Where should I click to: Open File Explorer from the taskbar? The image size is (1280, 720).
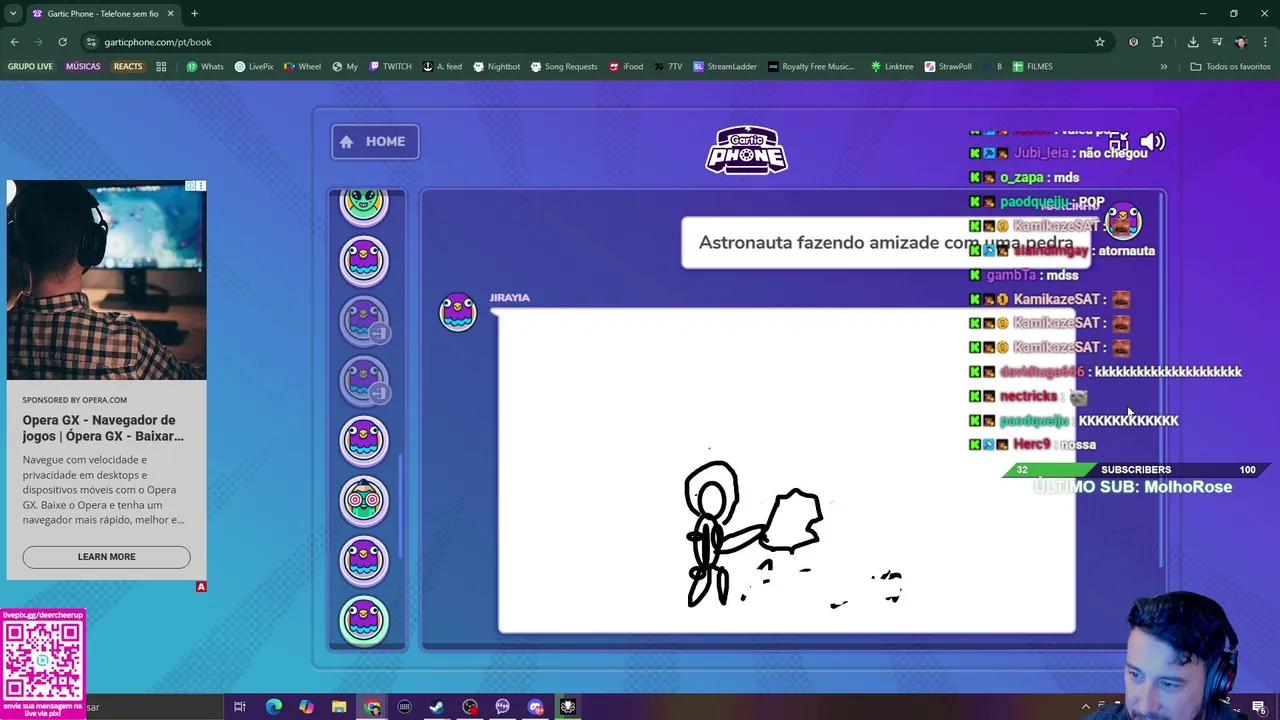click(x=339, y=707)
